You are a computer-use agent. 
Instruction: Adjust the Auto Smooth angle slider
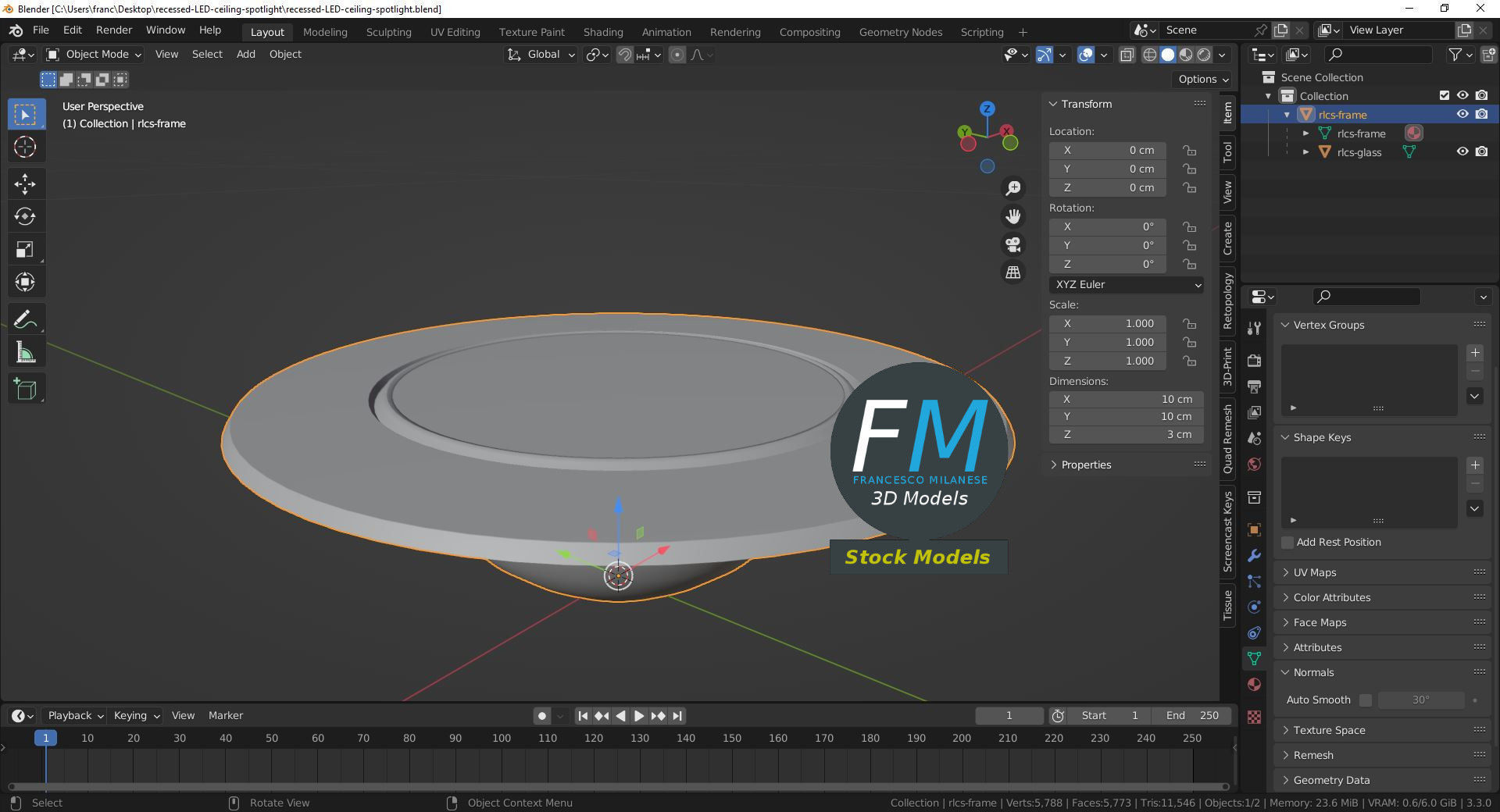click(1422, 700)
